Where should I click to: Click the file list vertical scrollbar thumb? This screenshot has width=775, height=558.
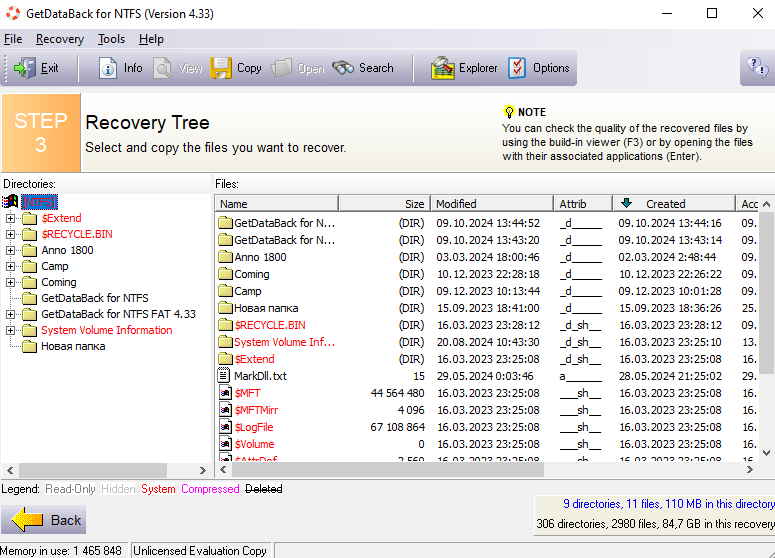point(766,293)
